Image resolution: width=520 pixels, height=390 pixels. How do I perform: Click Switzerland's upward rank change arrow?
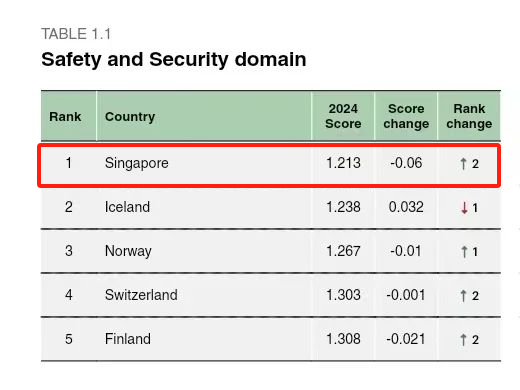(x=463, y=296)
